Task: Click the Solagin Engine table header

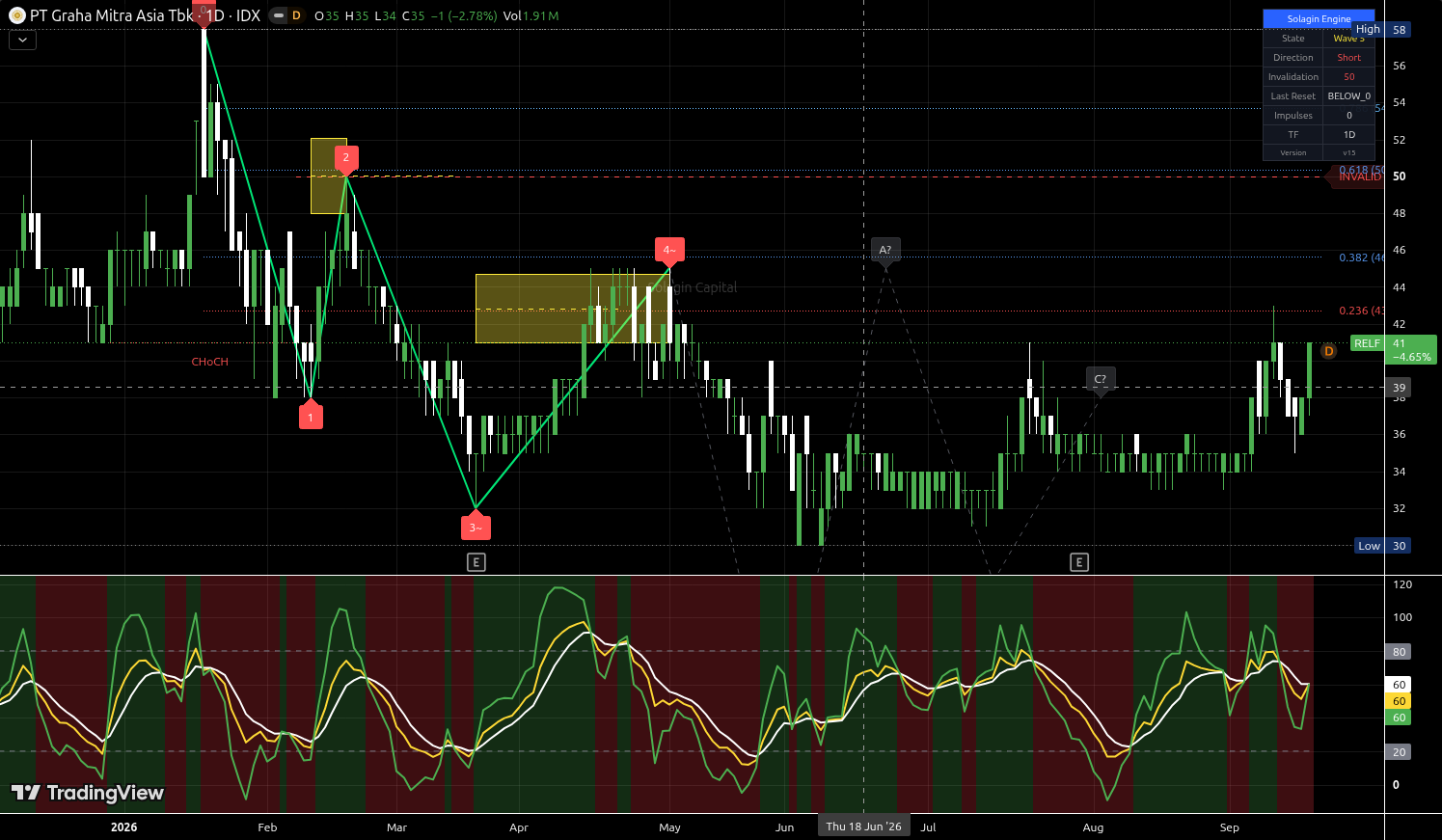Action: pos(1319,18)
